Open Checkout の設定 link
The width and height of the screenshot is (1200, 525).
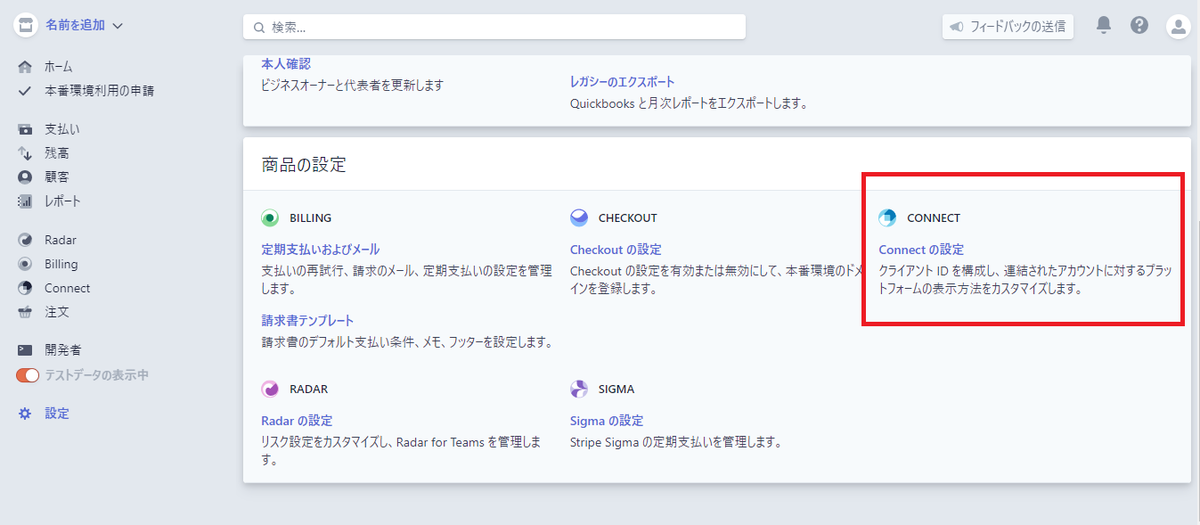click(x=615, y=249)
